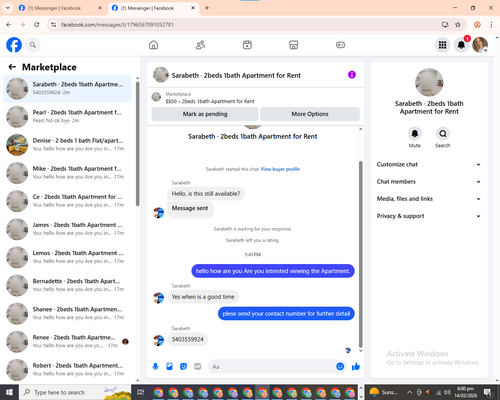Open Lemos apartment conversation
The image size is (500, 400).
(x=67, y=257)
